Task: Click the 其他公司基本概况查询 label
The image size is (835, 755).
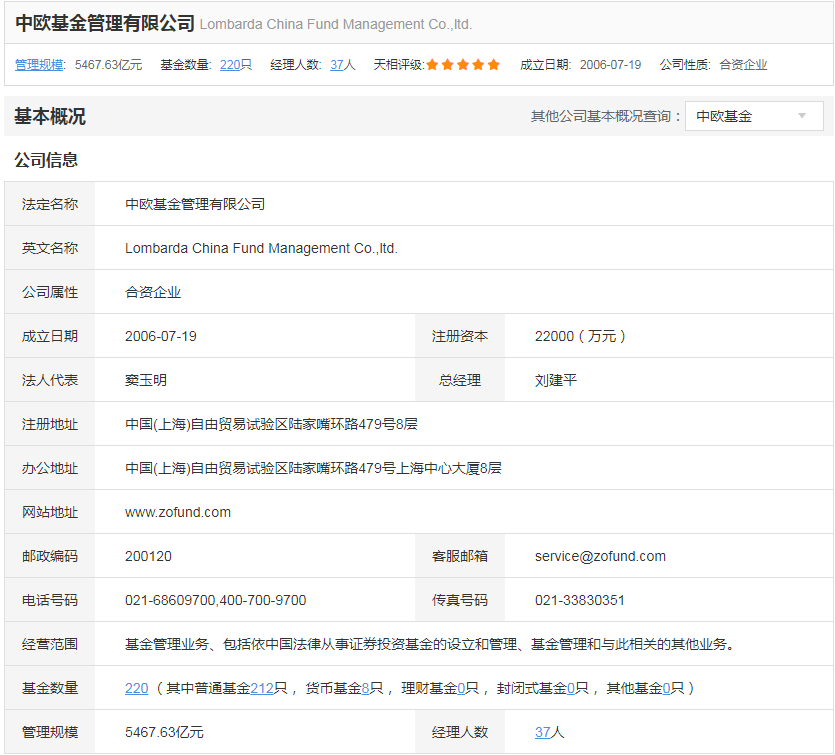Action: pyautogui.click(x=605, y=116)
